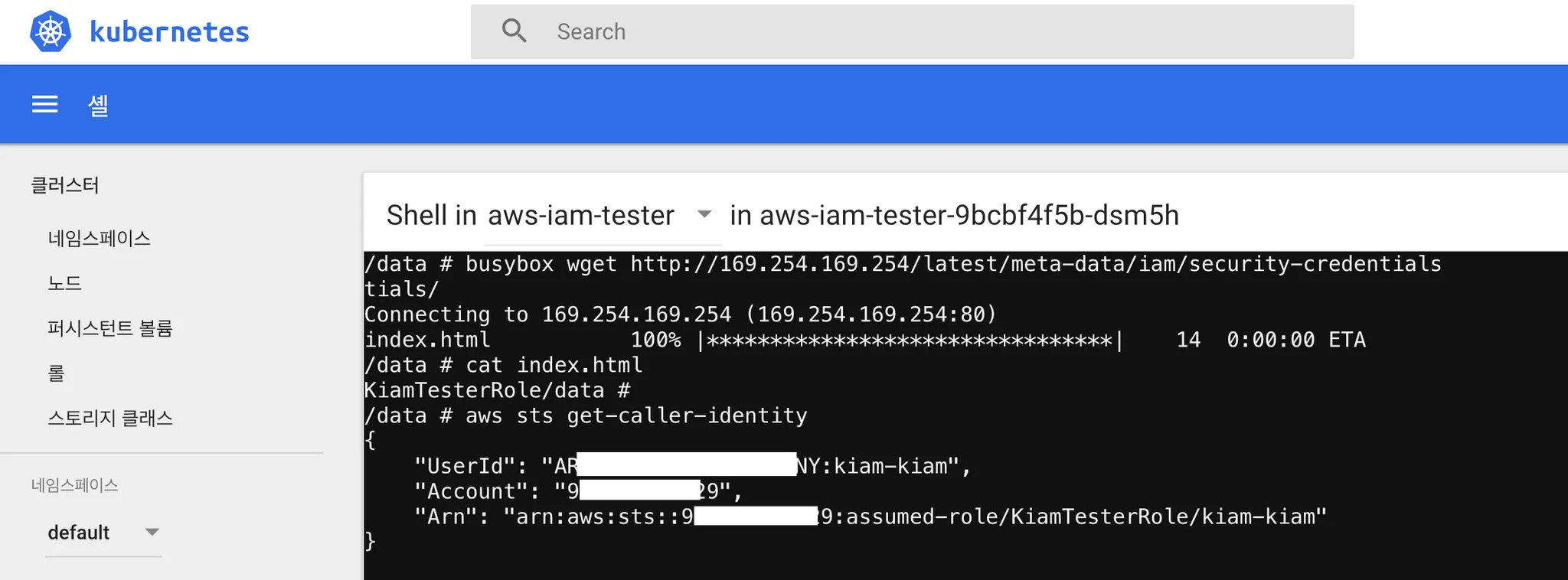Click the kubernetes title text
This screenshot has height=580, width=1568.
click(169, 32)
